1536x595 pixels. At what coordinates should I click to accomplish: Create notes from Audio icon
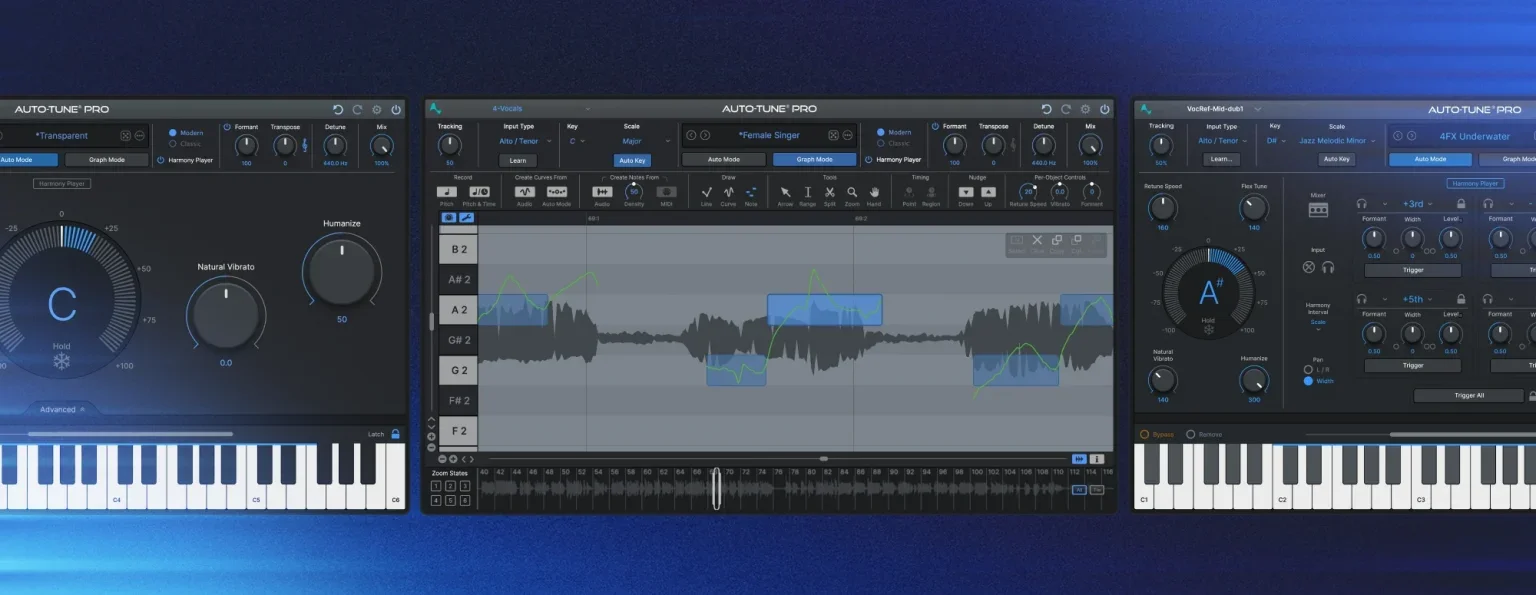[602, 191]
